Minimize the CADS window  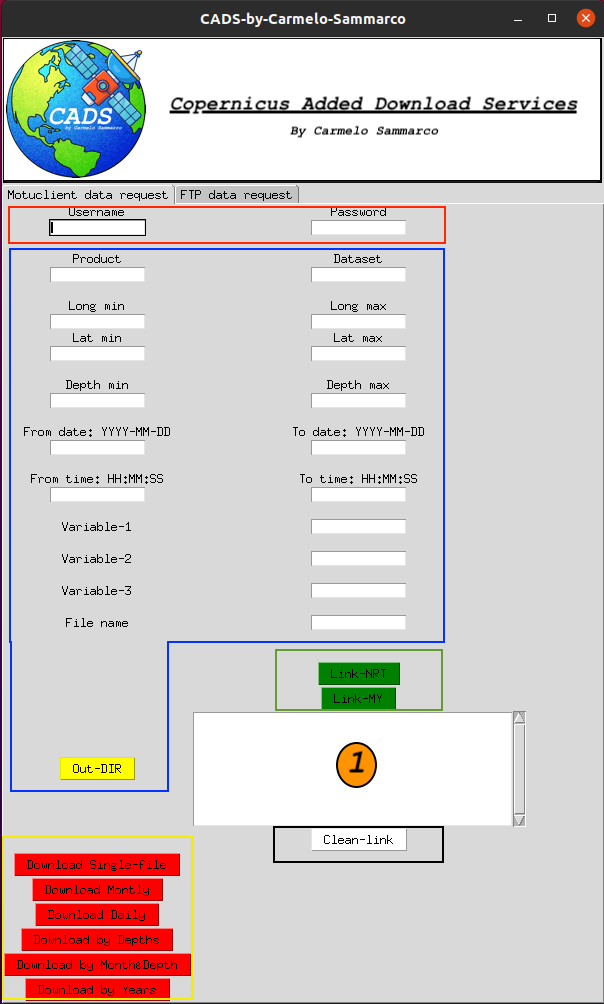[518, 18]
